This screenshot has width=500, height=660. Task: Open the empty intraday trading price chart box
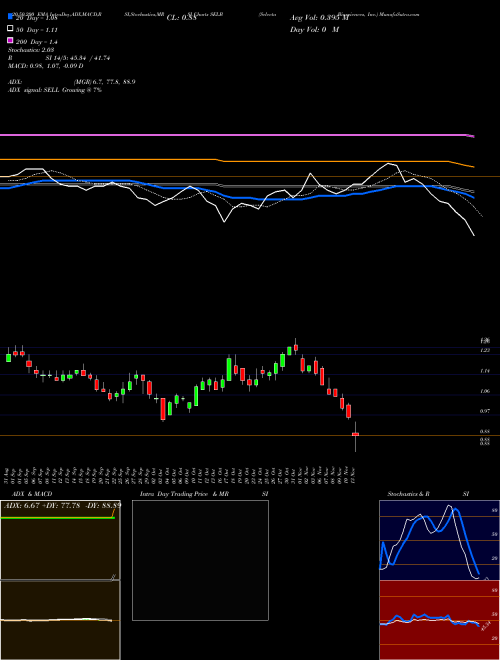point(200,560)
